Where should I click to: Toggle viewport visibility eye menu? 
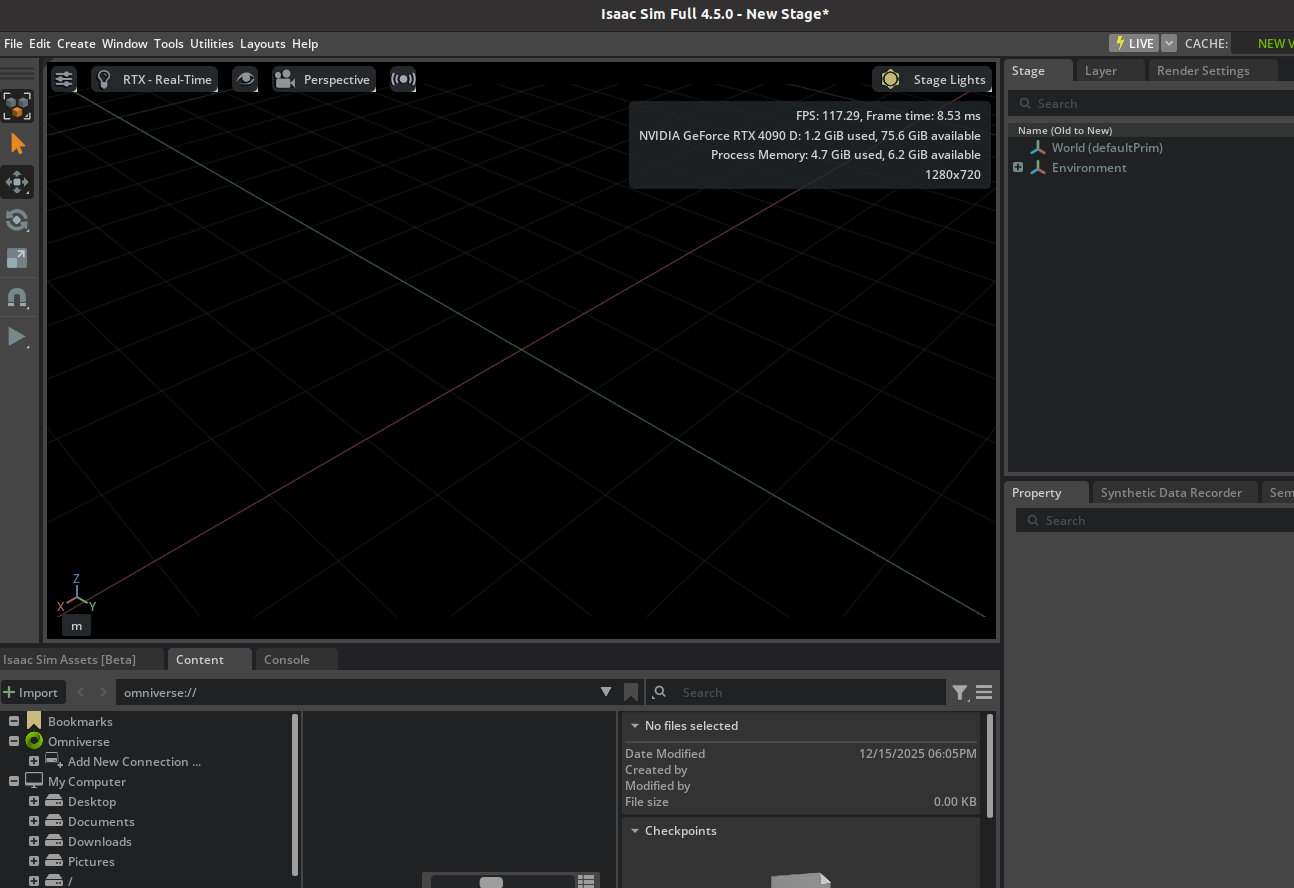pos(245,79)
